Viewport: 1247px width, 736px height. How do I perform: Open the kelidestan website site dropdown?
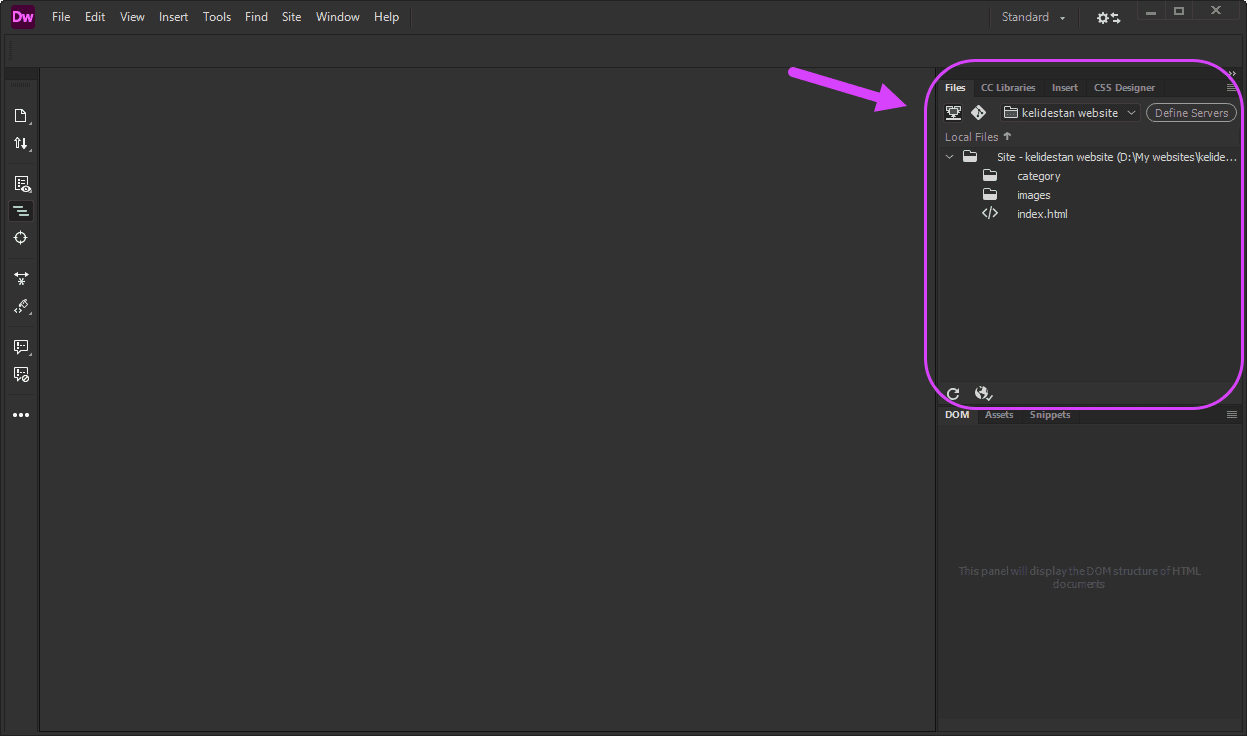click(x=1070, y=113)
